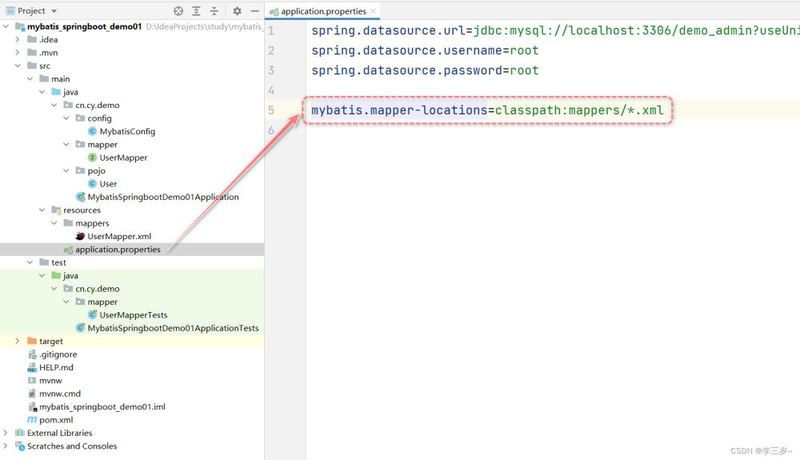
Task: Click the target folder icon
Action: [32, 341]
